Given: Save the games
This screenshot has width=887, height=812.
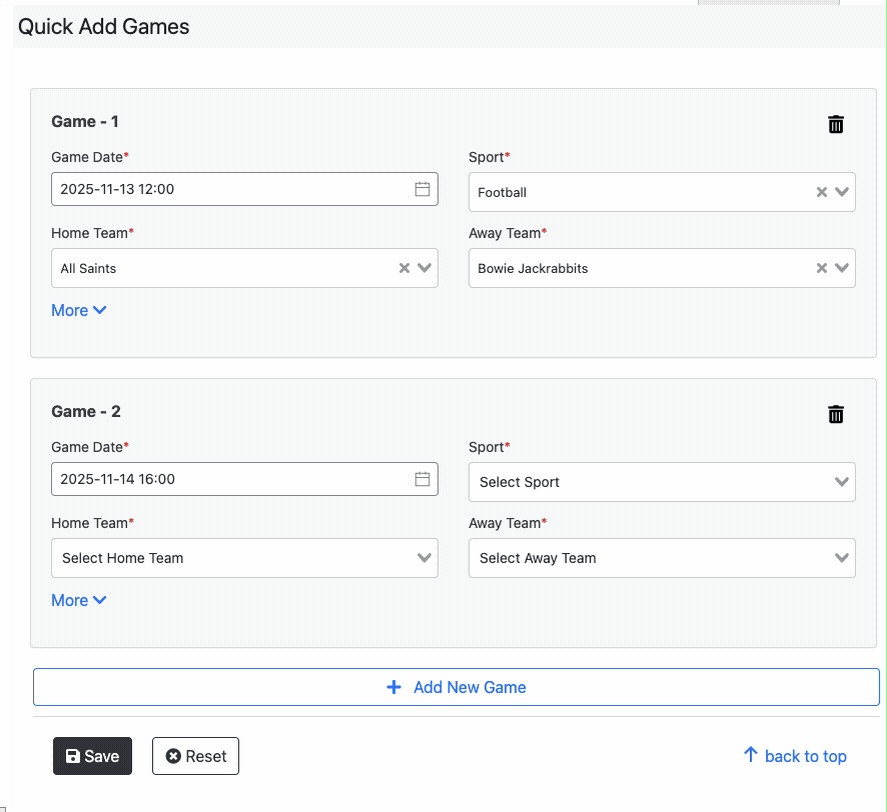Looking at the screenshot, I should 92,756.
